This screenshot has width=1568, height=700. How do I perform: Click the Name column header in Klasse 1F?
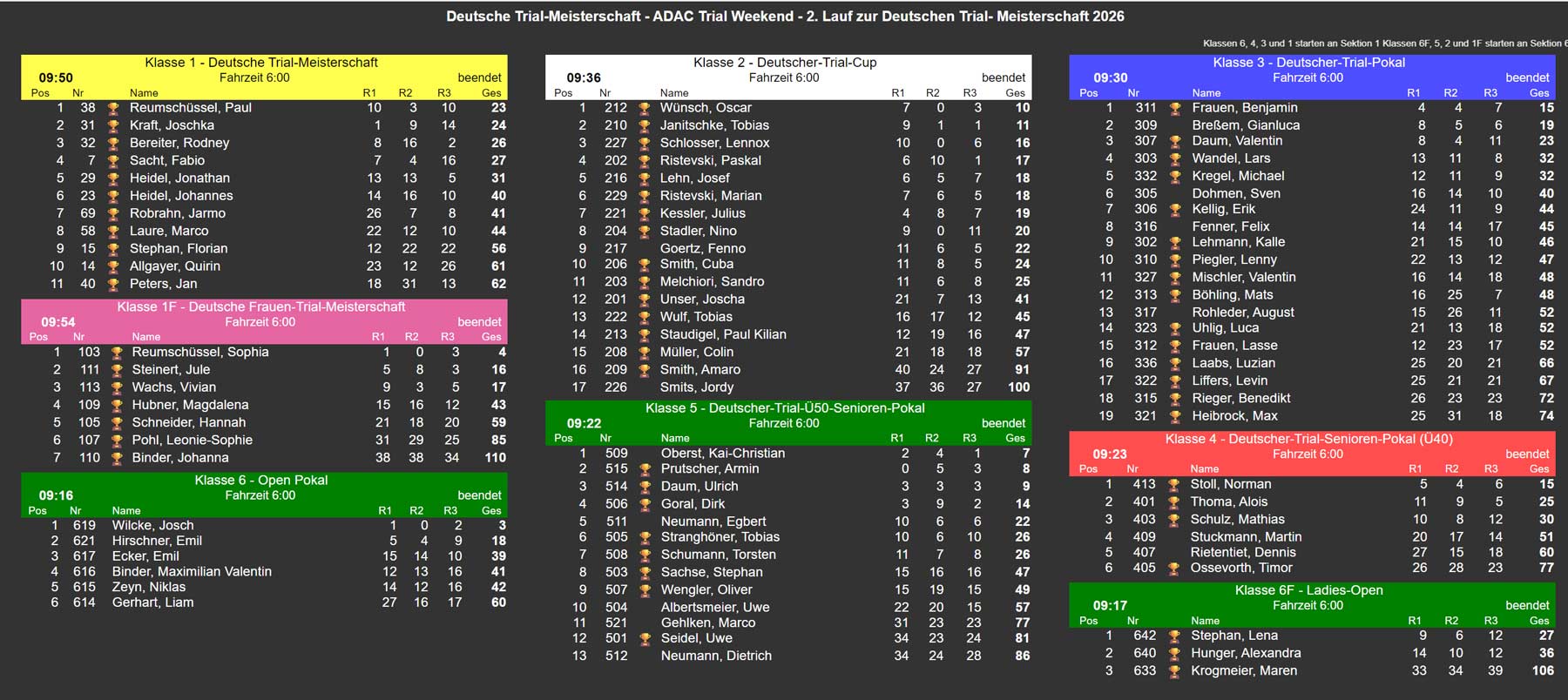pyautogui.click(x=145, y=337)
